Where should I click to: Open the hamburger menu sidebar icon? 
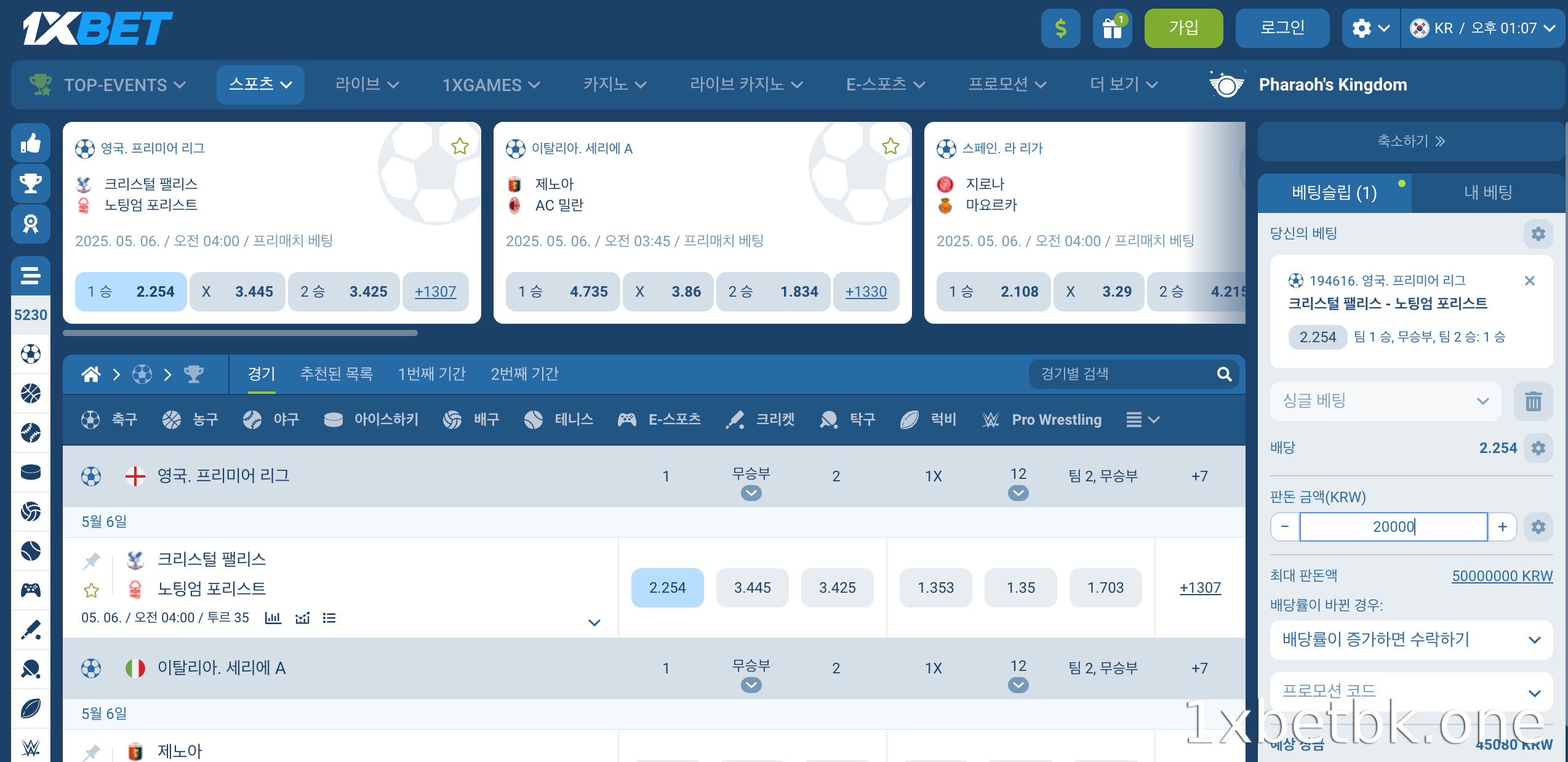pos(31,275)
